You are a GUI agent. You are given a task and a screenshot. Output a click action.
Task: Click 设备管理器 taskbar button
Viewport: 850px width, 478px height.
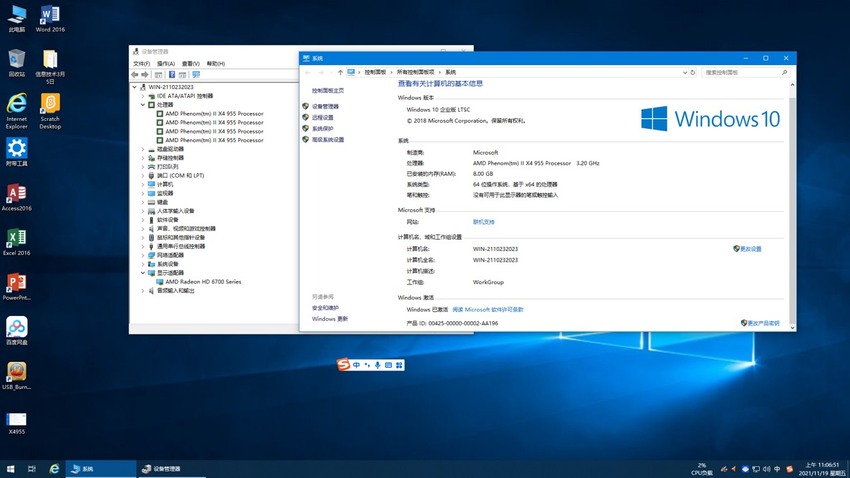(x=171, y=469)
